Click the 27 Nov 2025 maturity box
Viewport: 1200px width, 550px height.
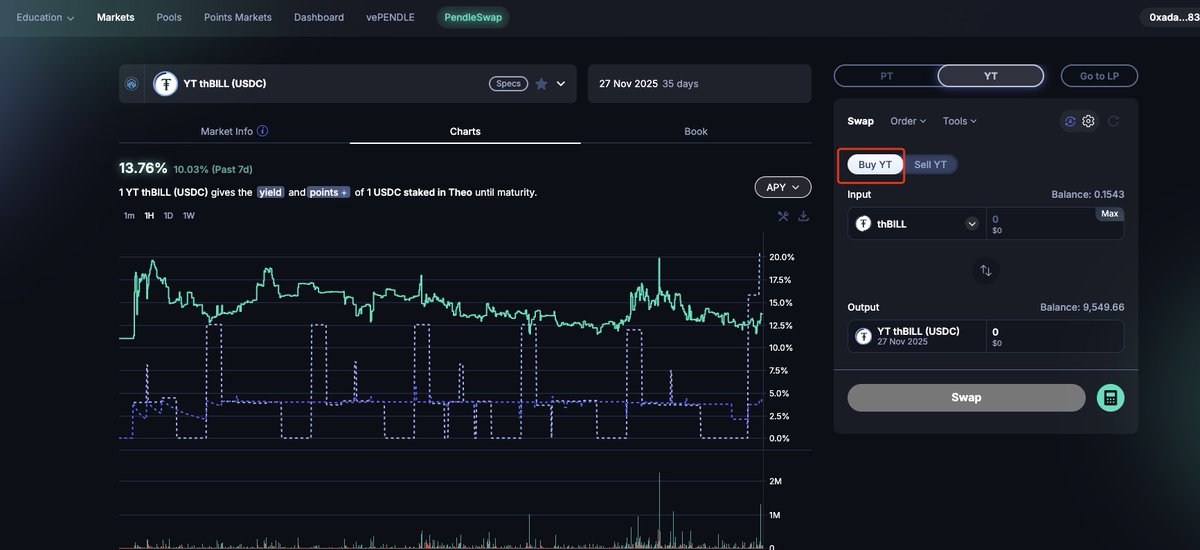(x=699, y=84)
